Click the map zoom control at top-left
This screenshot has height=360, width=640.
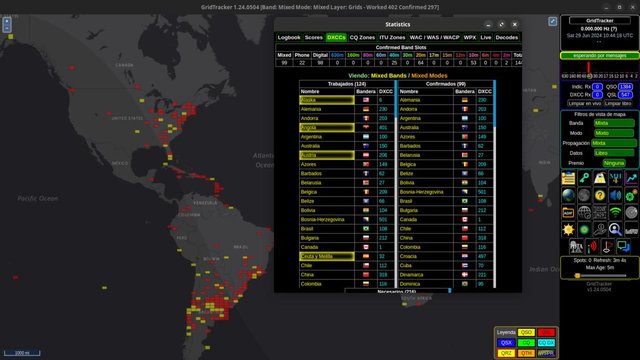7,24
